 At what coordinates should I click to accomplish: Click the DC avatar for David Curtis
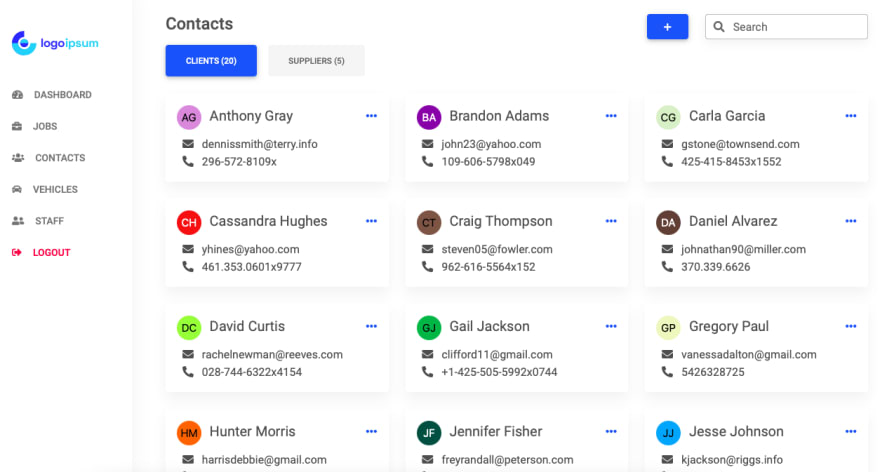(189, 328)
